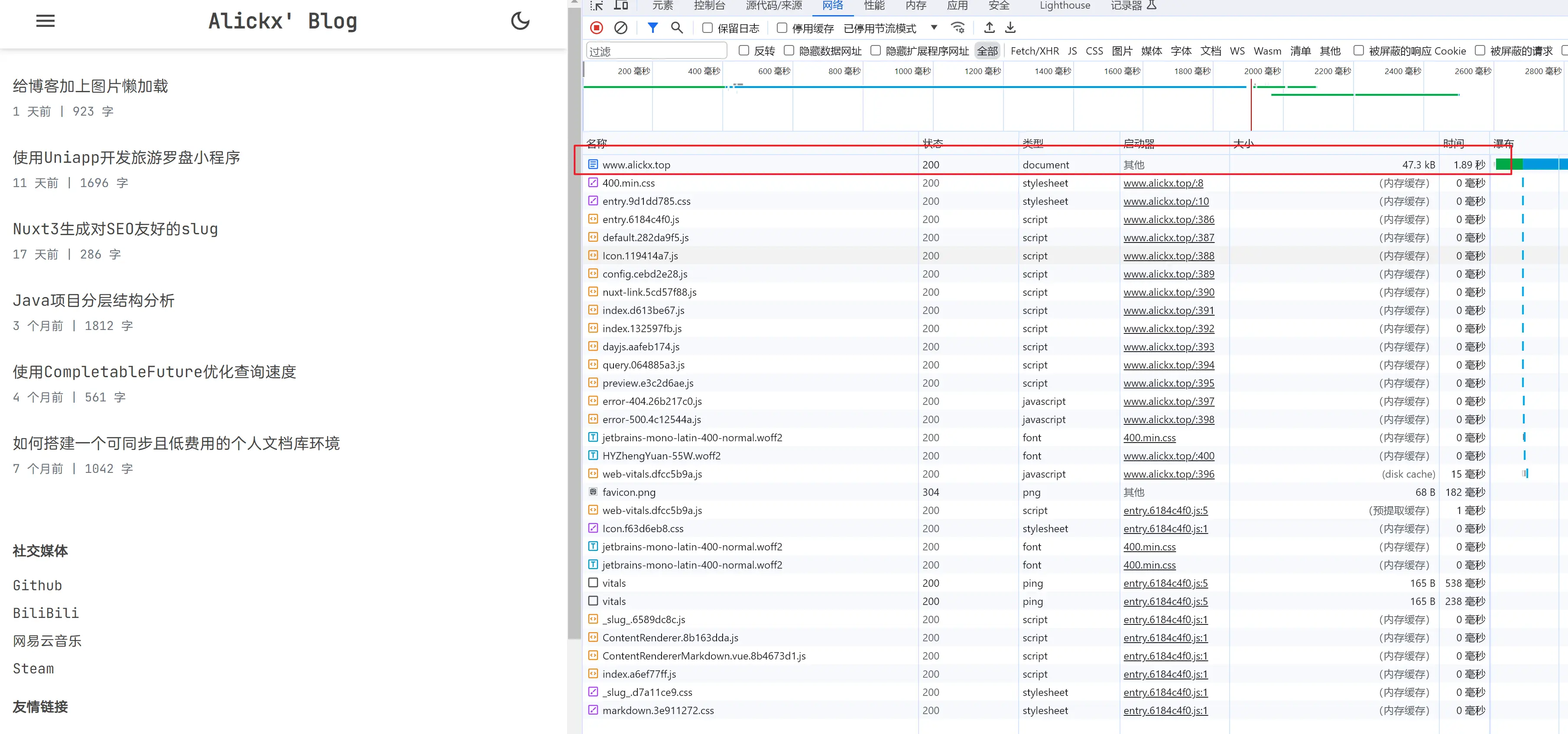Open the 内存 tab

pos(915,6)
